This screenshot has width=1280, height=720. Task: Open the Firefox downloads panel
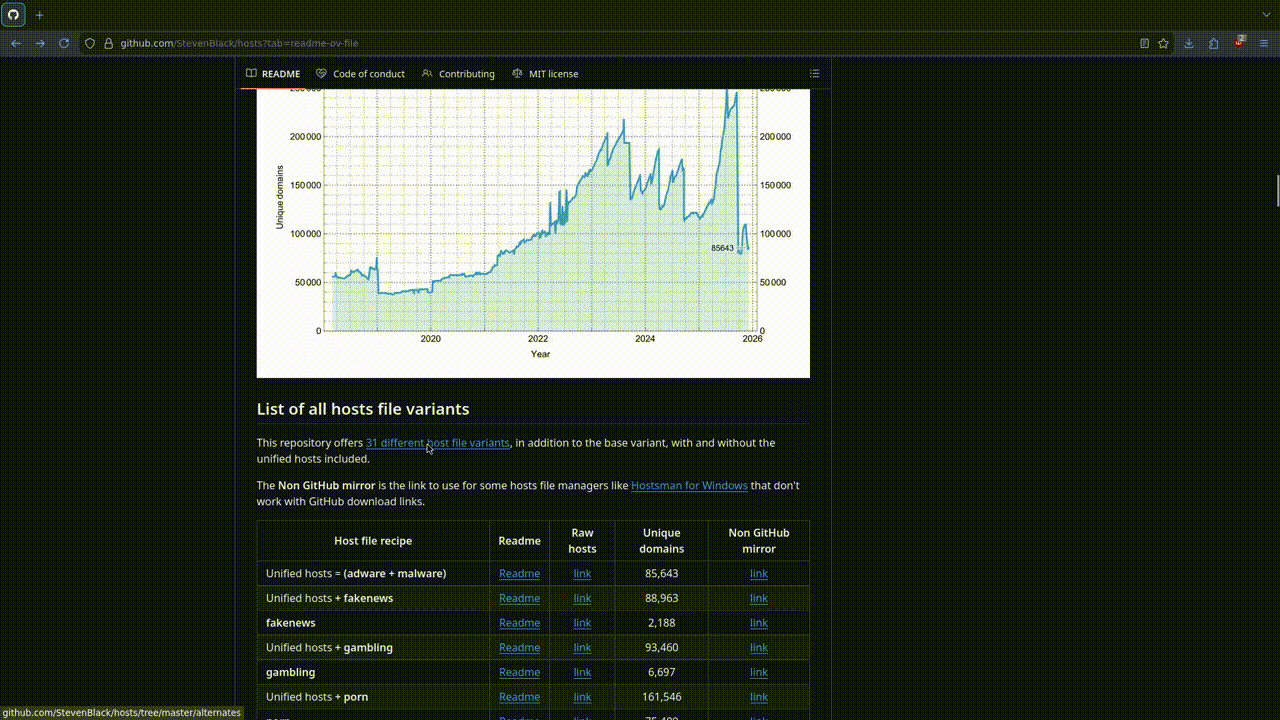1188,43
